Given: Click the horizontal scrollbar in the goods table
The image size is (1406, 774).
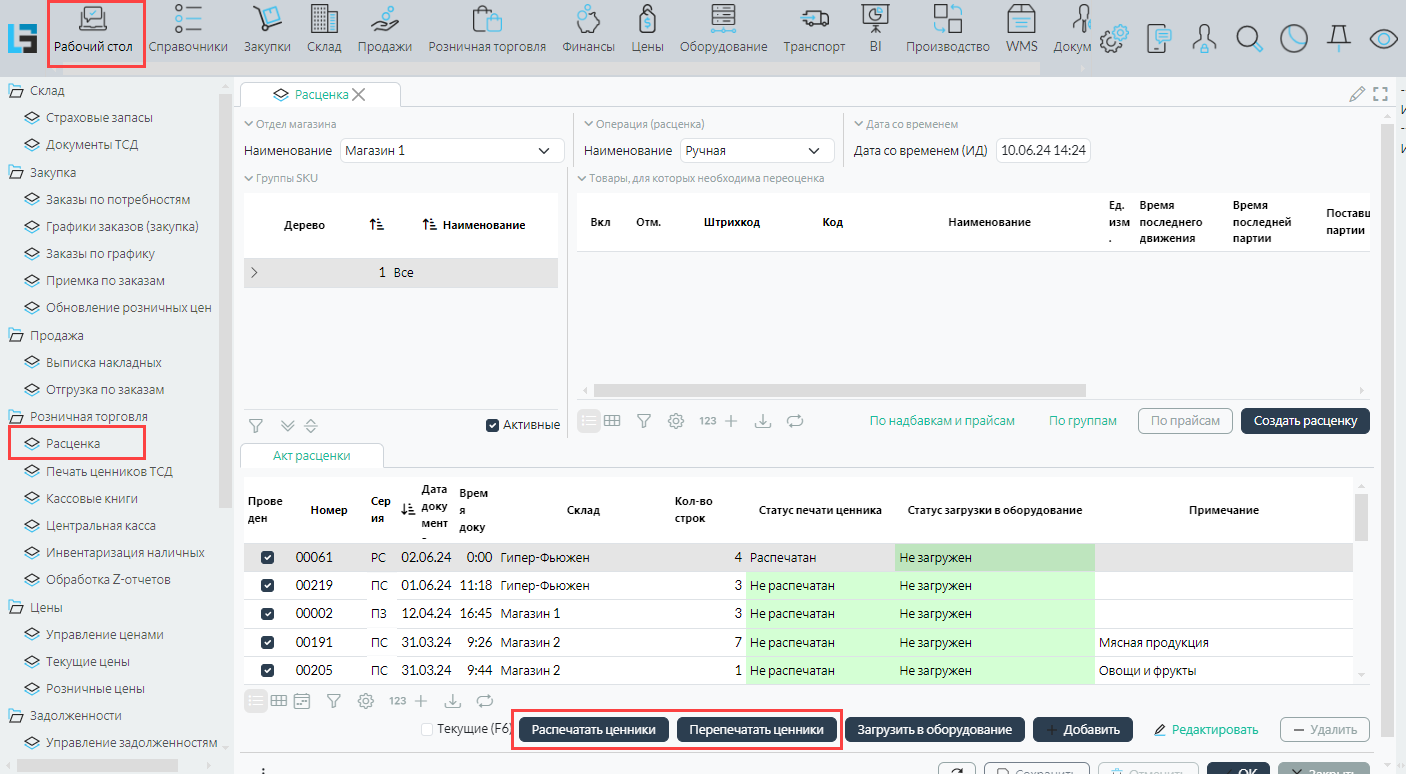Looking at the screenshot, I should [838, 391].
